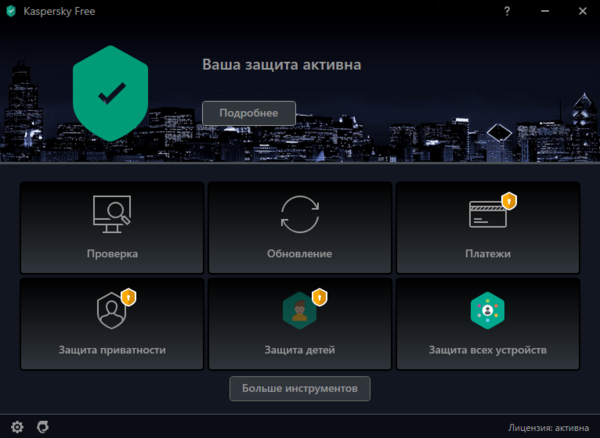Click the Защита приватности label
Viewport: 600px width, 438px height.
(112, 350)
